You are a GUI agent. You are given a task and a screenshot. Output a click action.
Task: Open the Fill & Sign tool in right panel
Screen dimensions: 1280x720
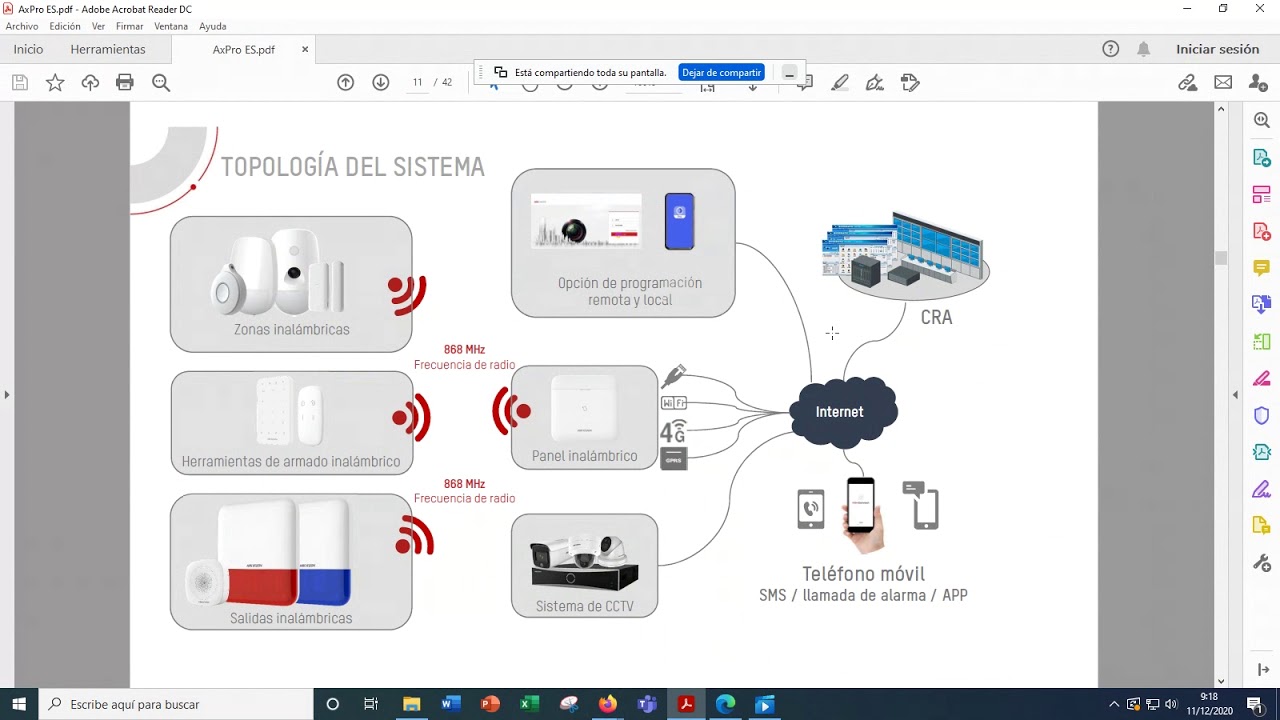(x=1262, y=489)
